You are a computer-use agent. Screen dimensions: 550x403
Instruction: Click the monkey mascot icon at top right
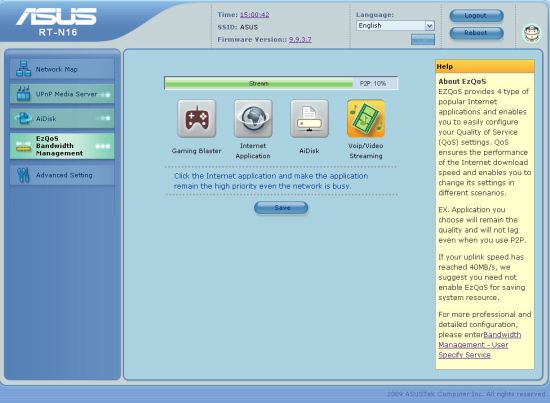(531, 34)
